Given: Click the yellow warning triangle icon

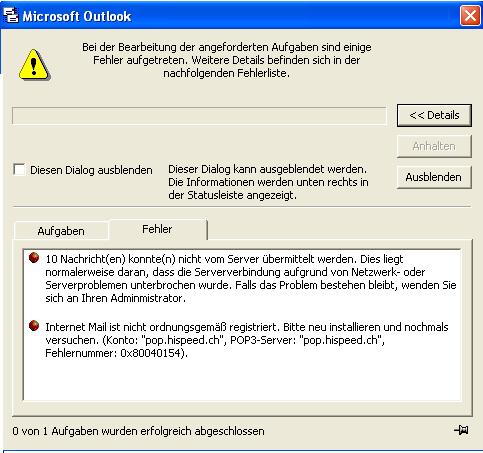Looking at the screenshot, I should tap(34, 65).
